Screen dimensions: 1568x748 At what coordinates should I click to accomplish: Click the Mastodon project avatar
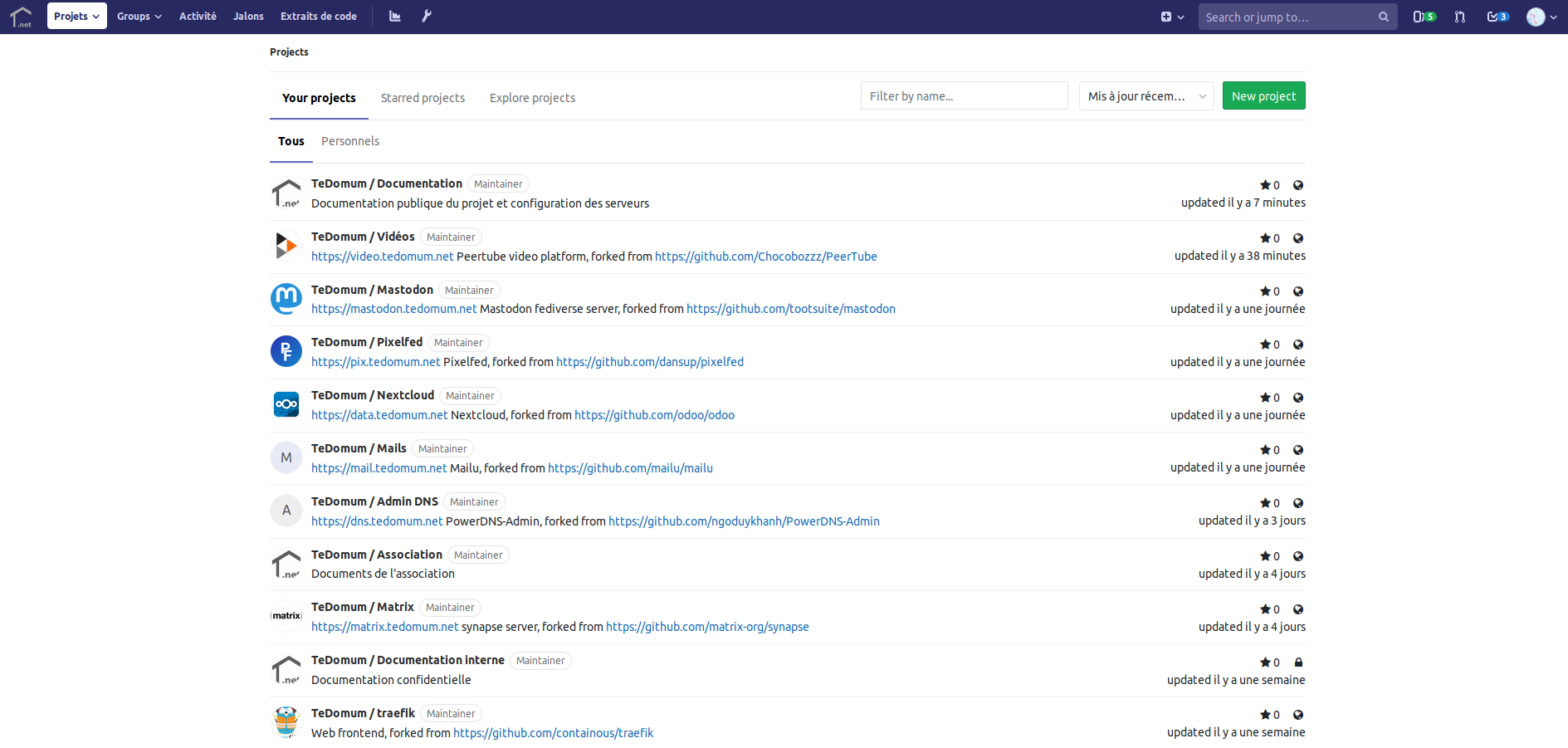coord(286,299)
